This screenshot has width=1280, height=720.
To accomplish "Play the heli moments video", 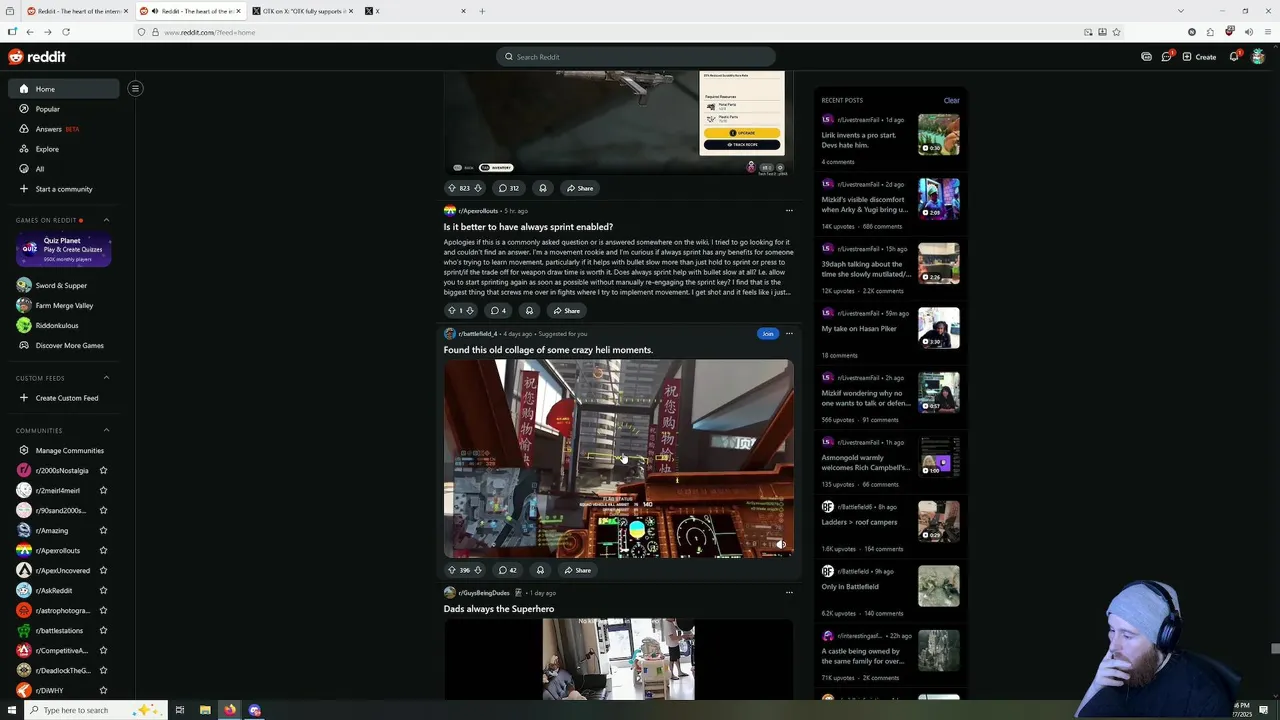I will (x=618, y=458).
